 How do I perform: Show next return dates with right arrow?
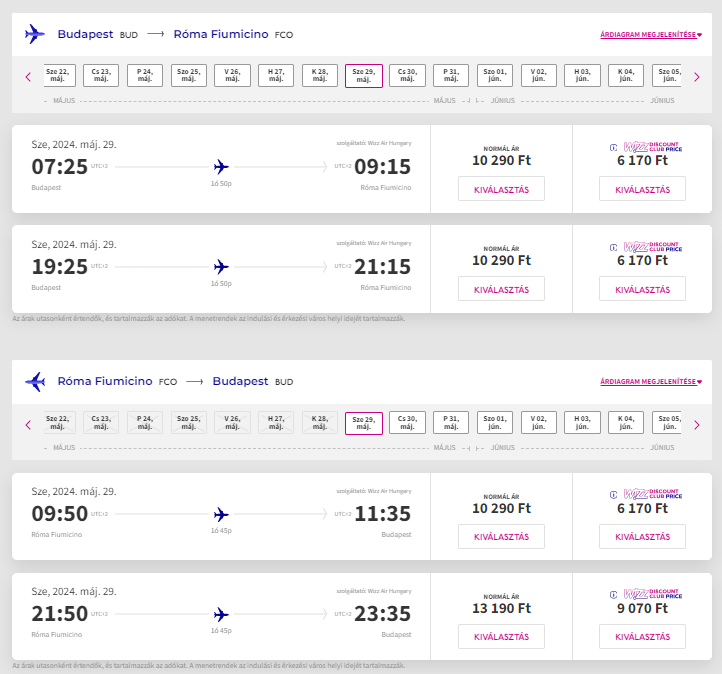point(697,424)
